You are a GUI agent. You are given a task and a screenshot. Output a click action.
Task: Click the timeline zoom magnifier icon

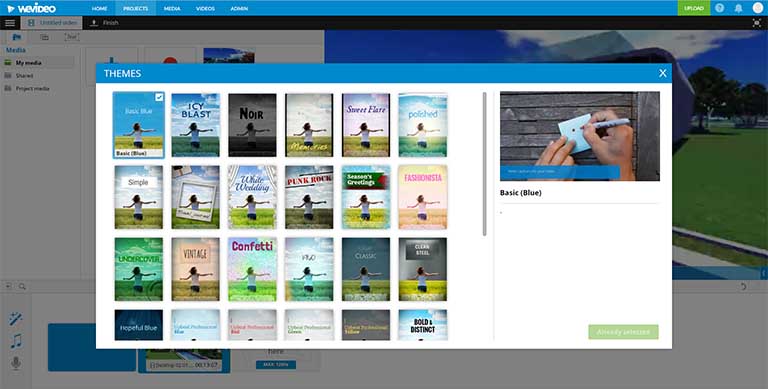pos(22,287)
